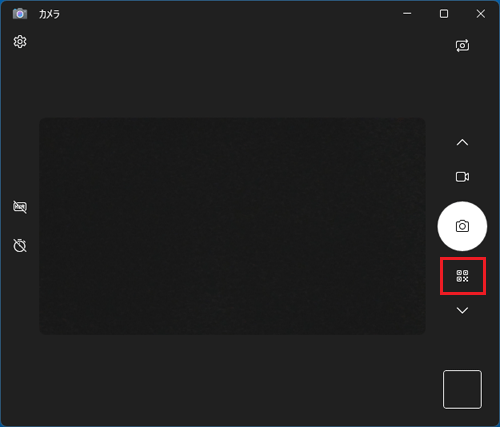
Task: Open the camera roll thumbnail
Action: pos(462,389)
